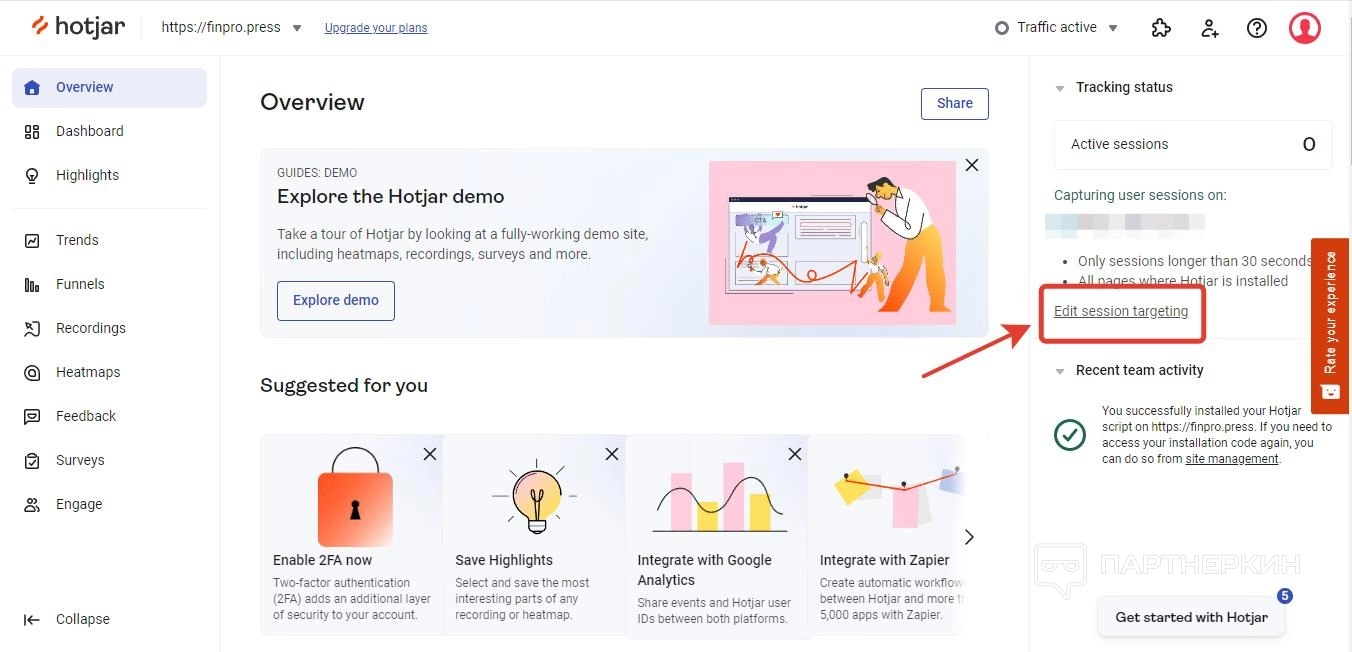Screen dimensions: 1352x652
Task: Click the next arrow in suggestions carousel
Action: point(968,537)
